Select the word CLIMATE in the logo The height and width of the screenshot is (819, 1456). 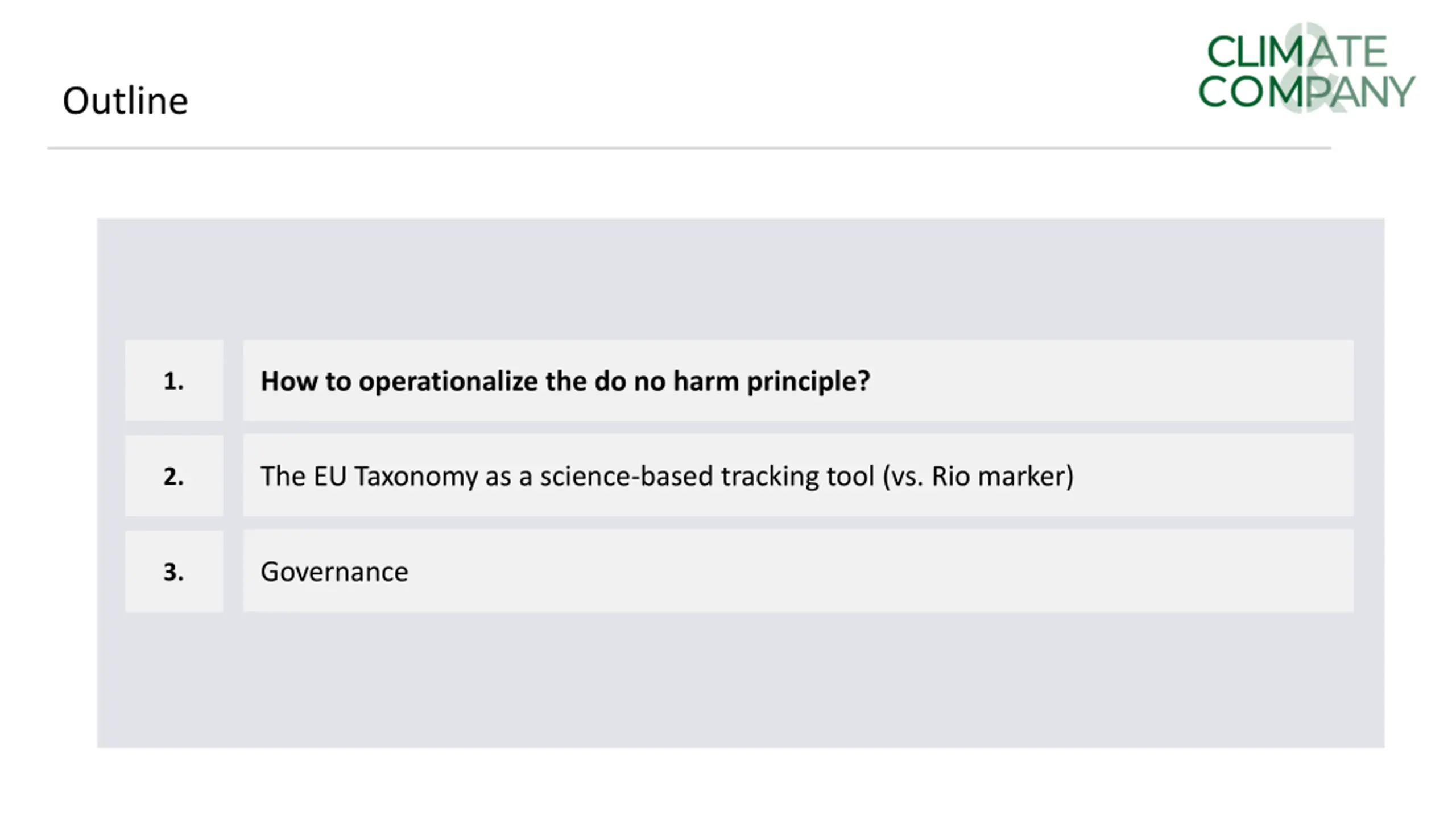coord(1297,52)
